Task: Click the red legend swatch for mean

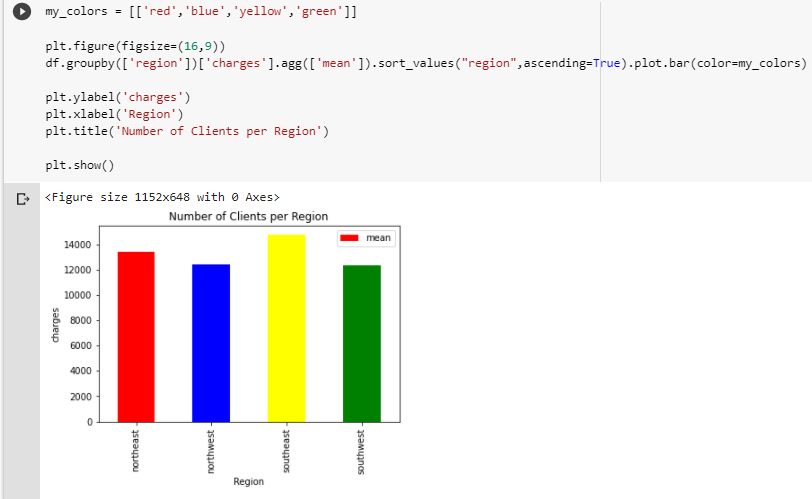Action: [349, 238]
